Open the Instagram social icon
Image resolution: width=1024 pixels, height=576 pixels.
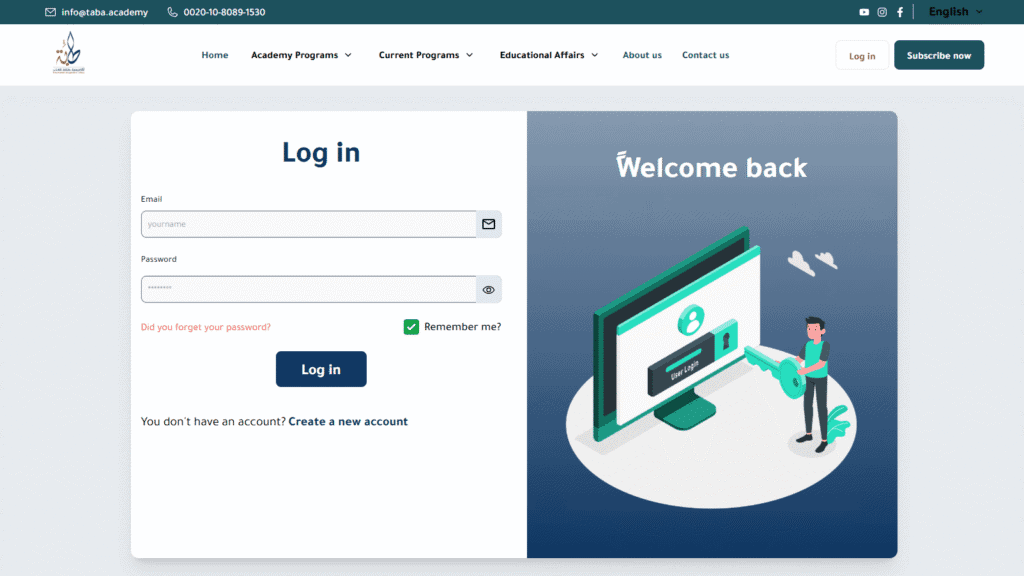coord(882,12)
